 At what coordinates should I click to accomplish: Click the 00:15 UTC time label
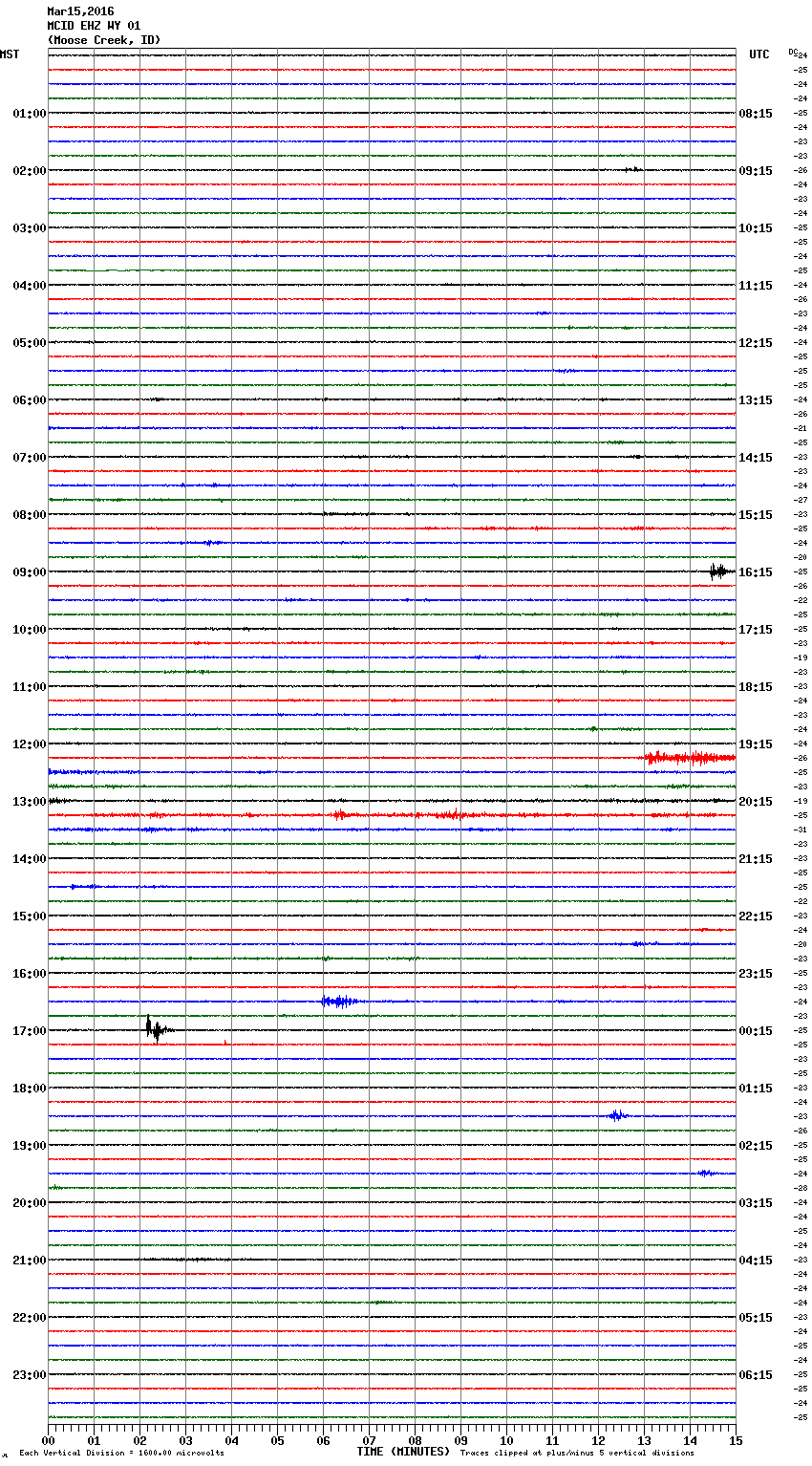click(756, 1031)
